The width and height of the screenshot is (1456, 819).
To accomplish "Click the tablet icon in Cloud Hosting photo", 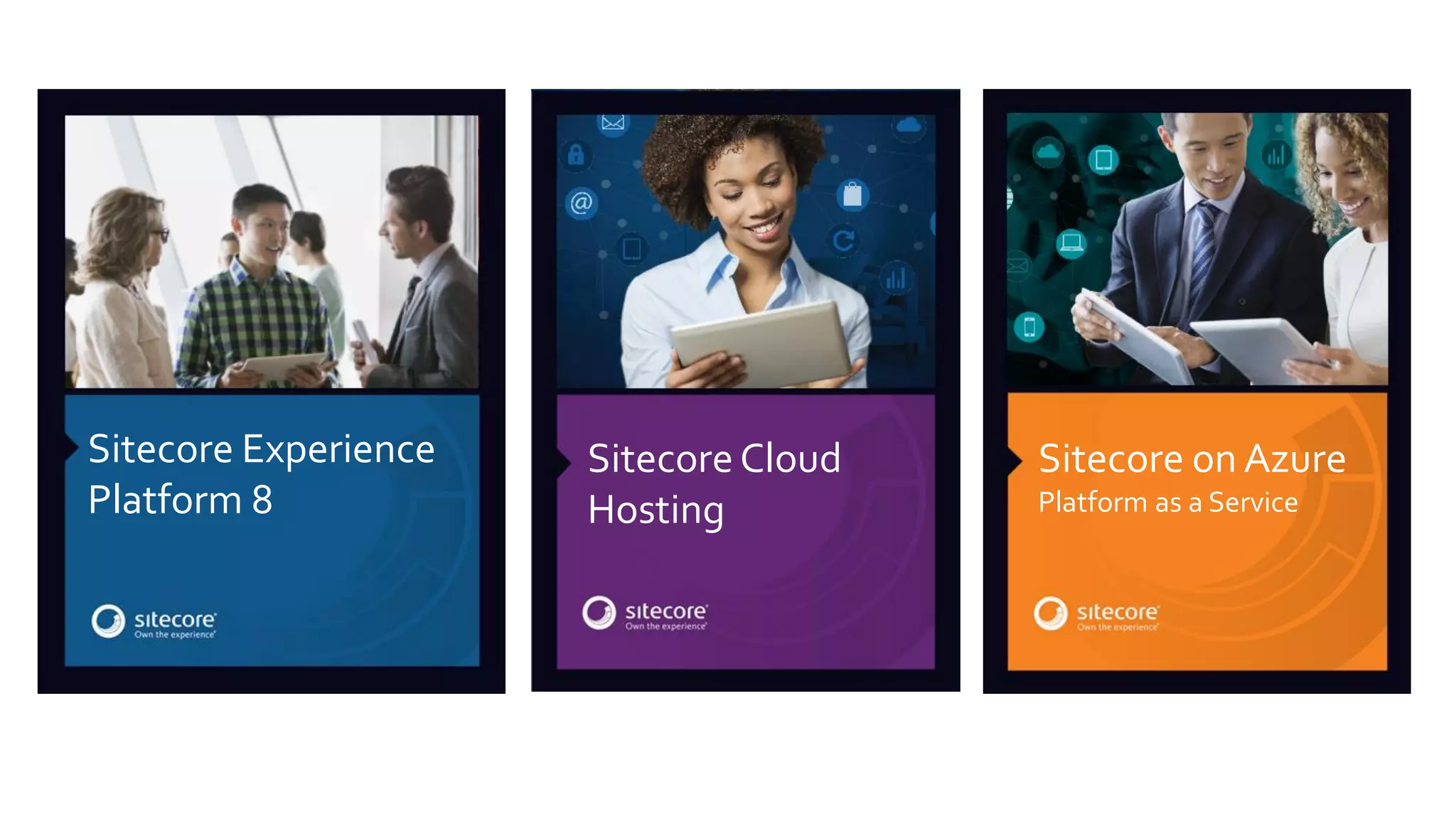I will coord(631,249).
